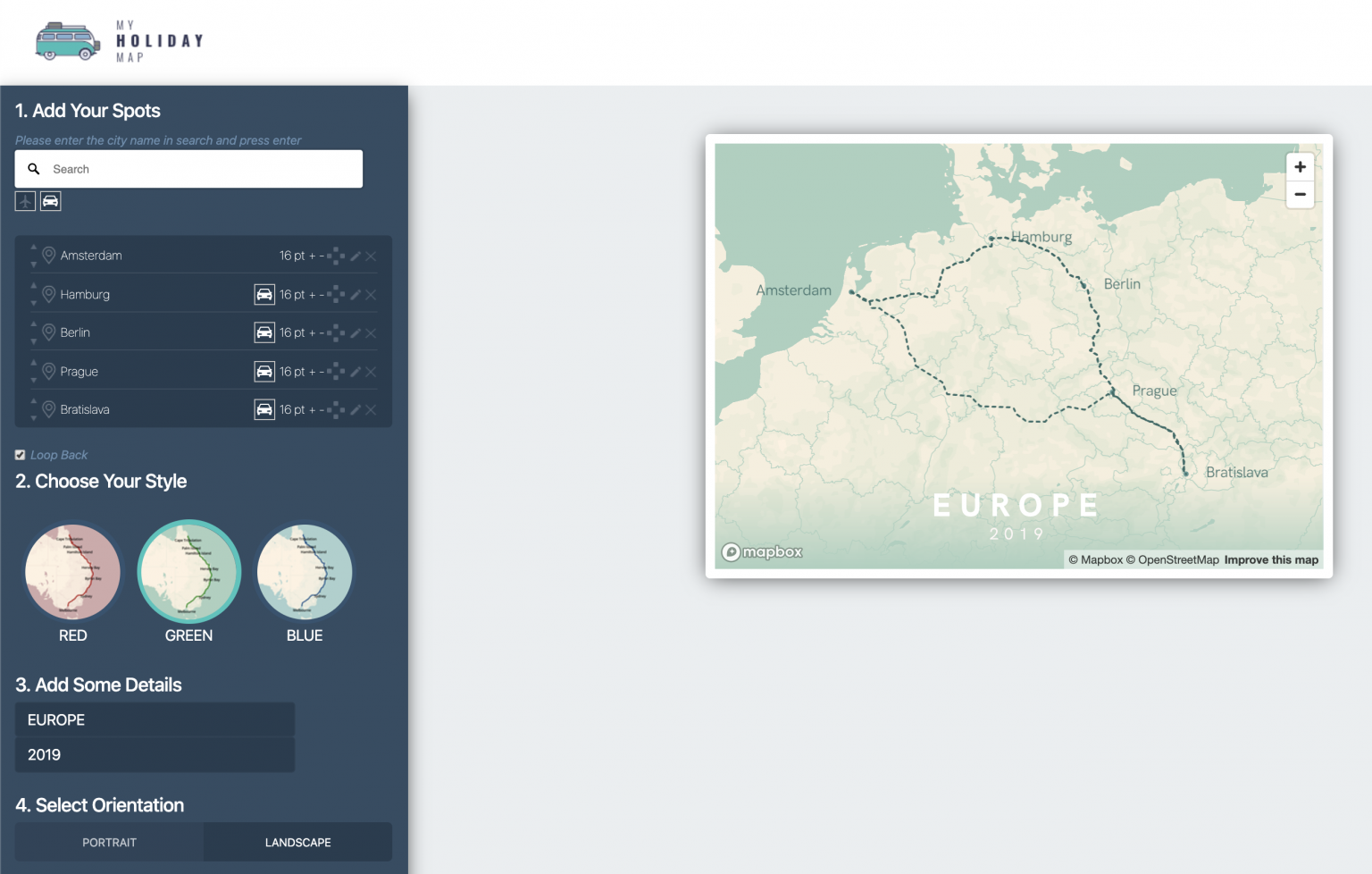Click the map zoom in button

pos(1300,166)
